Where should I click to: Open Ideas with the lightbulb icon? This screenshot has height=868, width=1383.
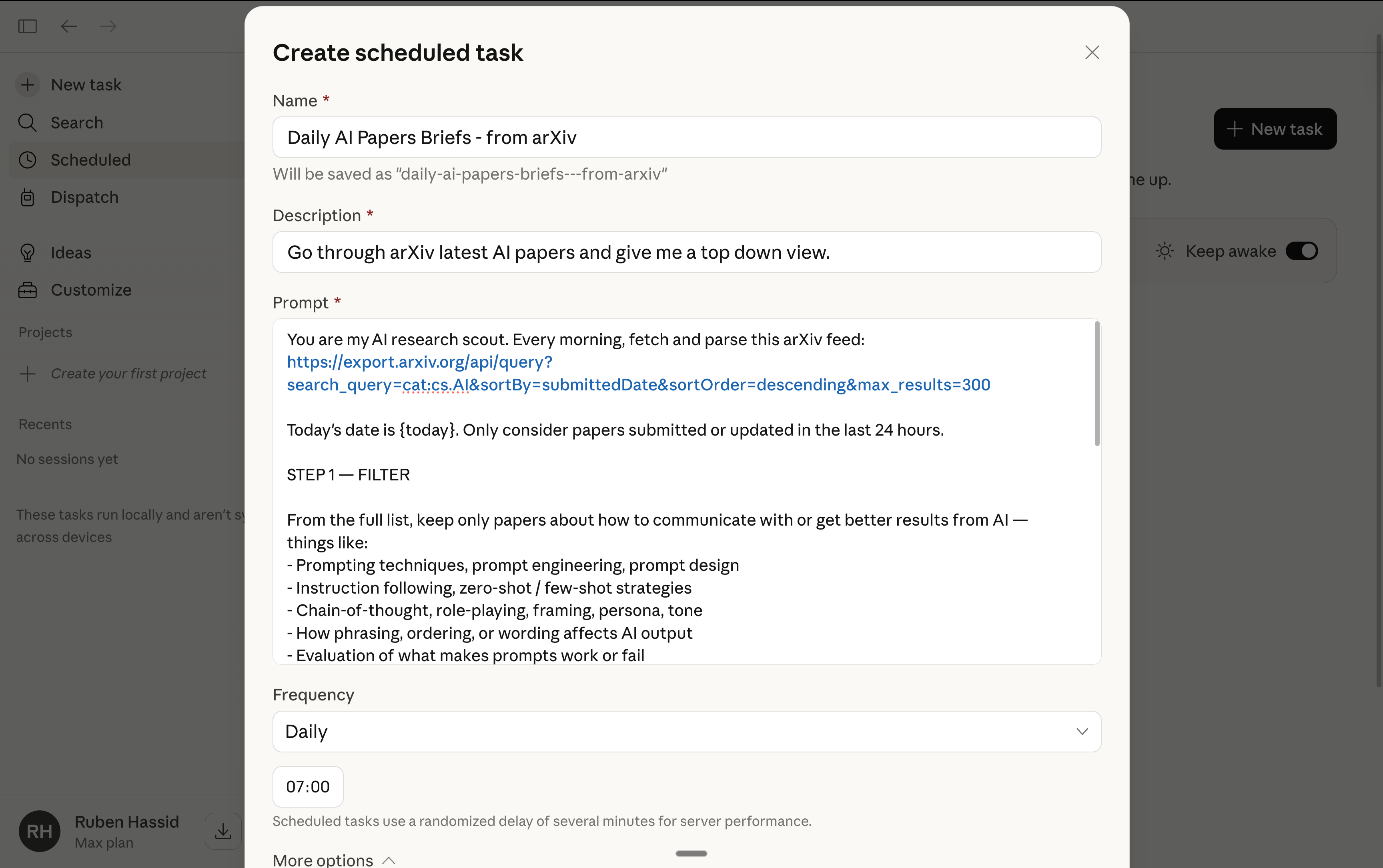click(71, 252)
